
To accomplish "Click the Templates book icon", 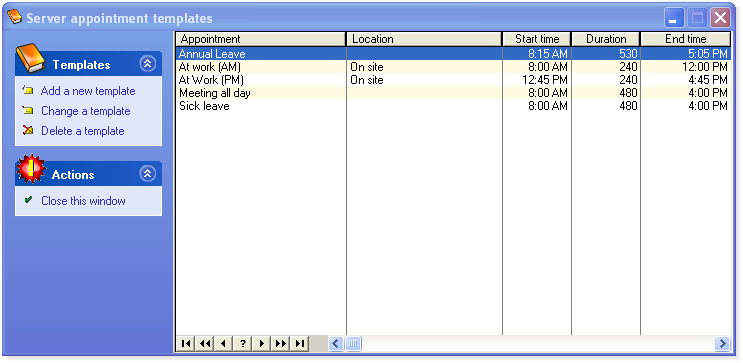I will pos(30,58).
